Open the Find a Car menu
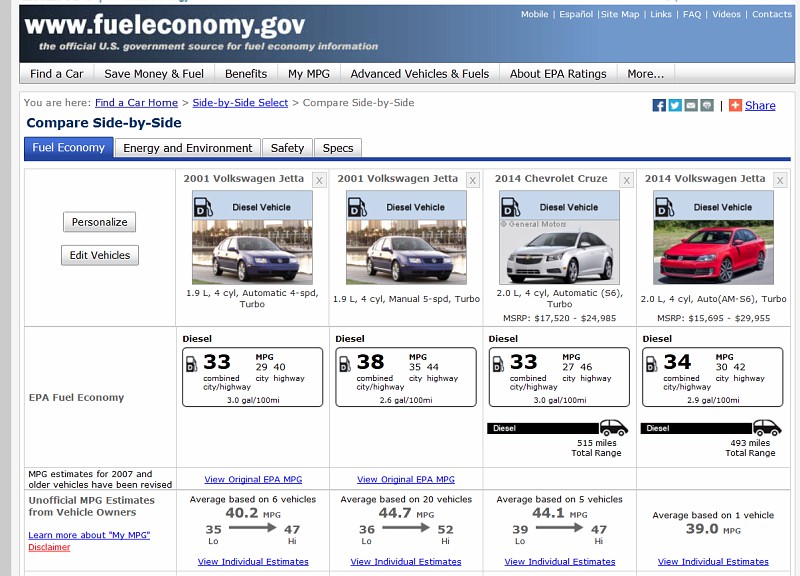 (x=57, y=73)
